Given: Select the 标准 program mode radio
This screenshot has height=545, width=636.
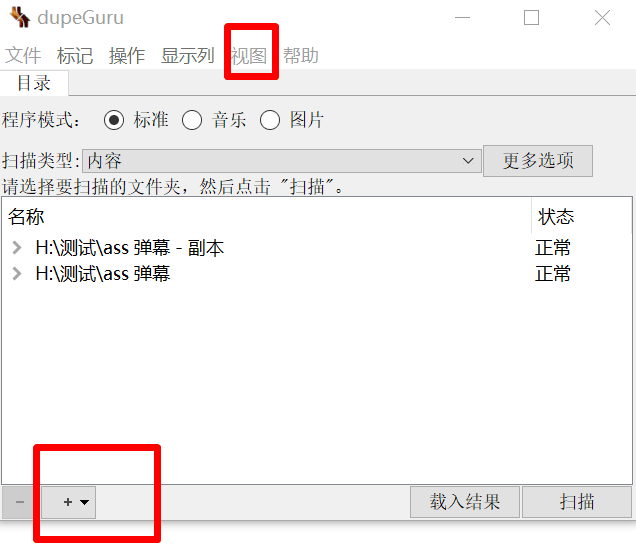Looking at the screenshot, I should [x=114, y=120].
